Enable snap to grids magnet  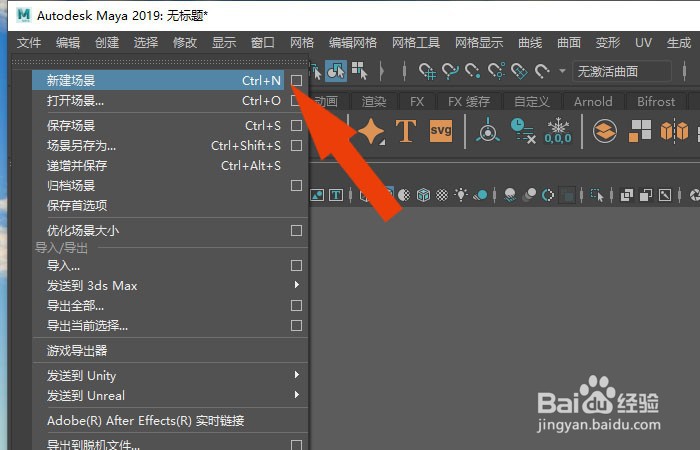[427, 71]
